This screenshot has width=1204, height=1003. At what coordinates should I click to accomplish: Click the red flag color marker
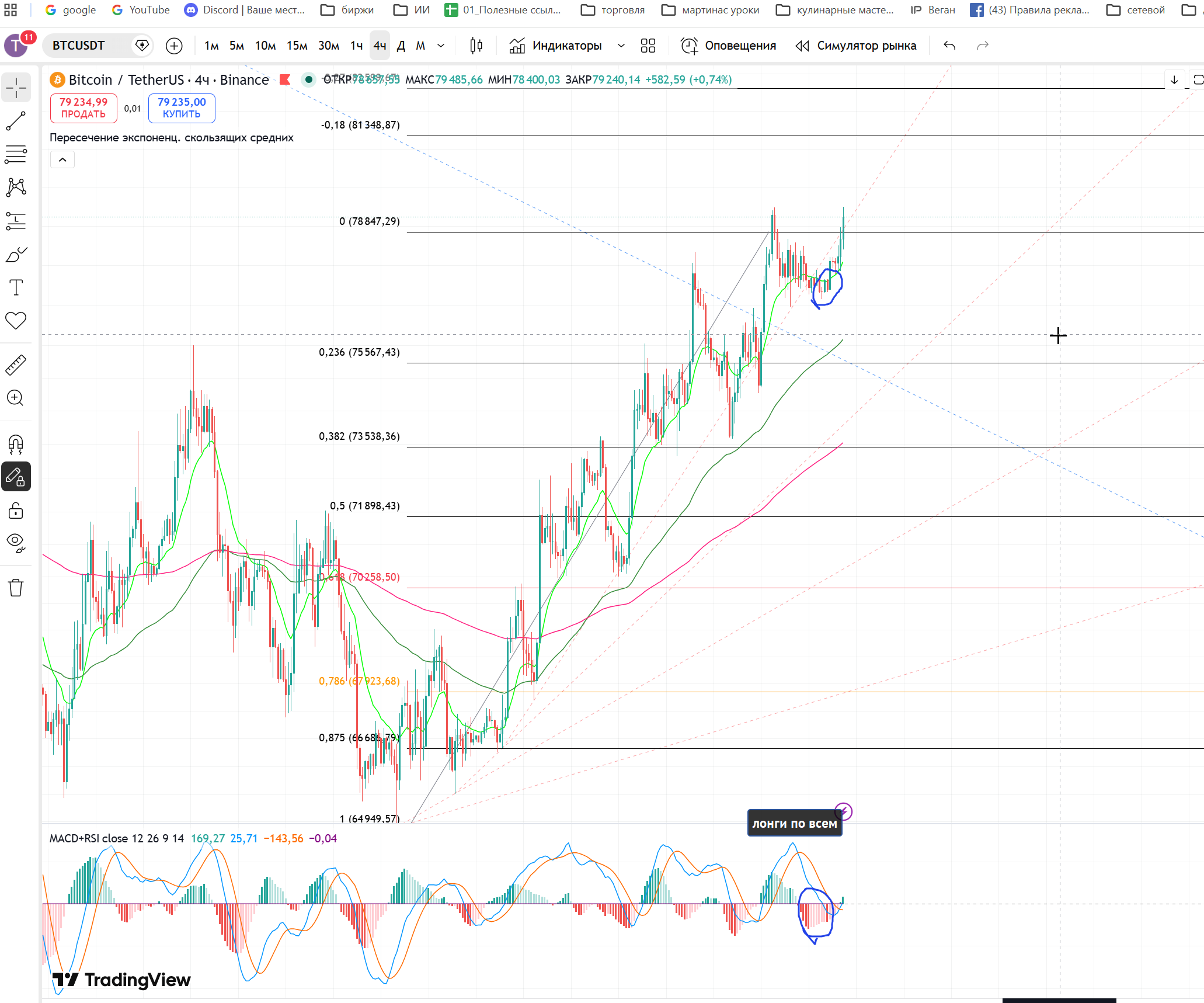point(285,79)
